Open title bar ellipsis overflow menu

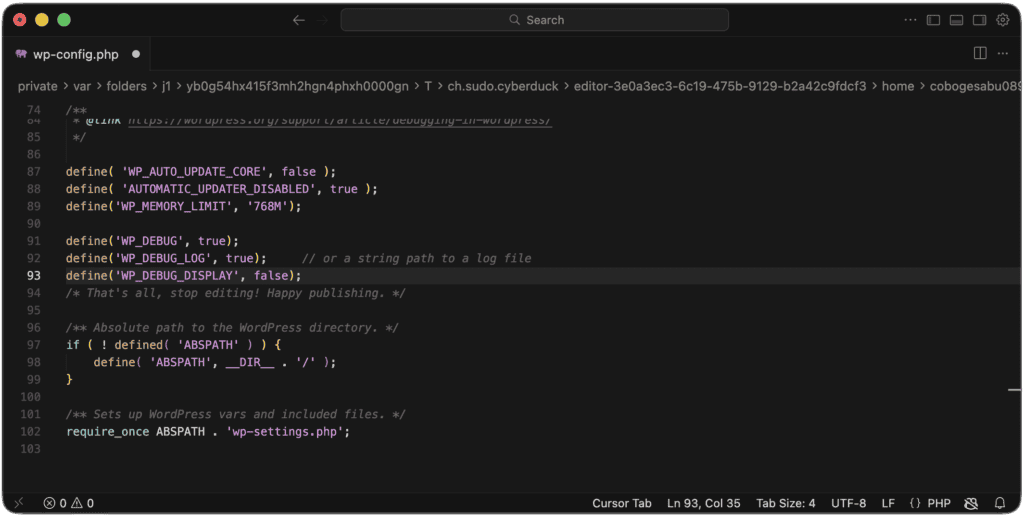910,20
